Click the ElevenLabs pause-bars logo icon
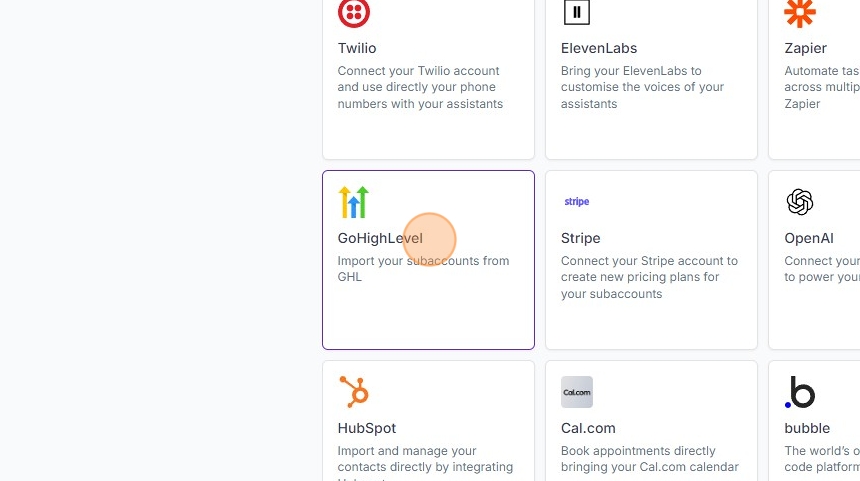 click(577, 13)
